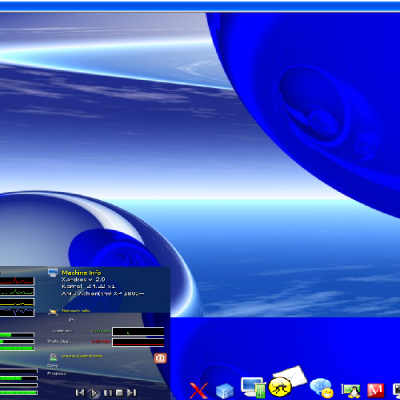Click the Traffic Out red graph
Viewport: 400px width, 400px height.
click(138, 342)
